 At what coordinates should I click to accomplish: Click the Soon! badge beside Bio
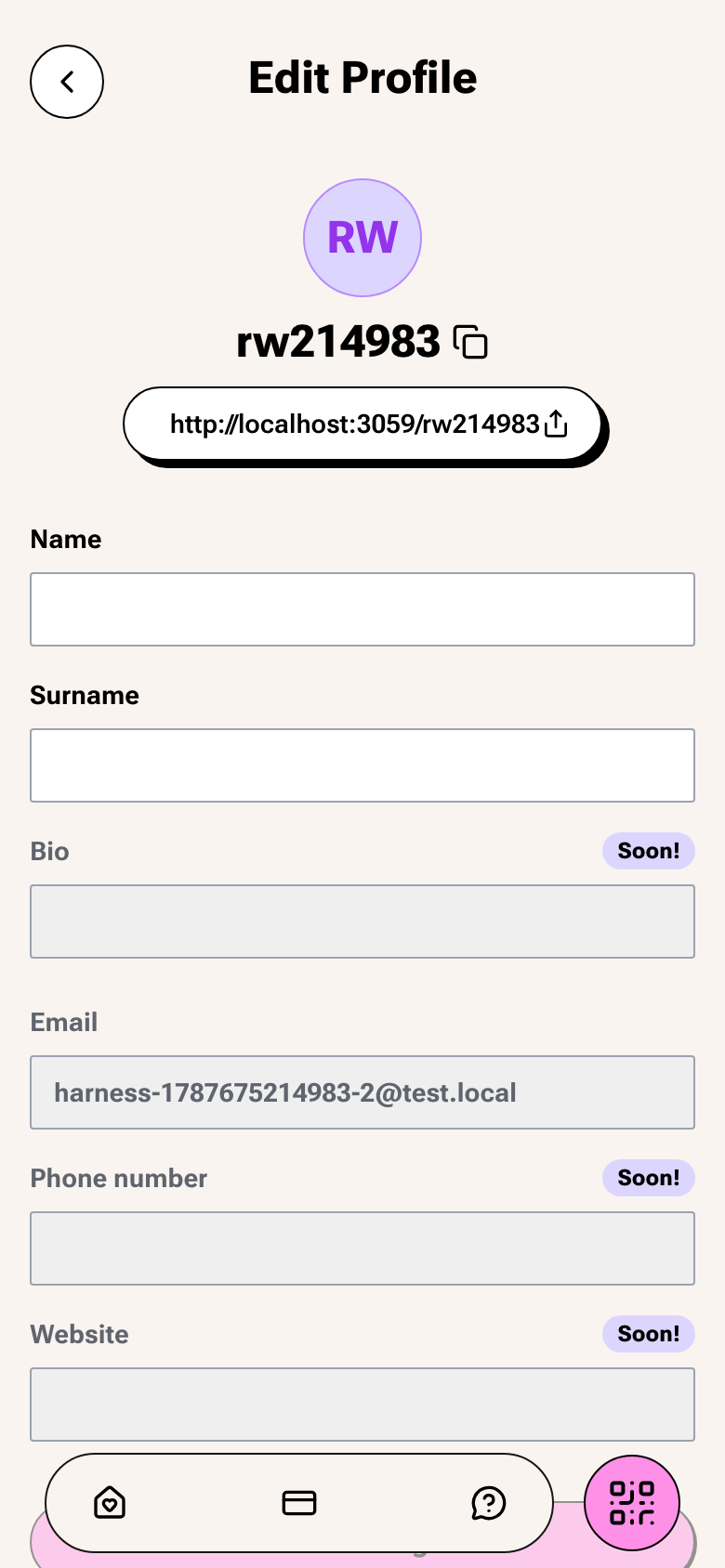pos(649,851)
